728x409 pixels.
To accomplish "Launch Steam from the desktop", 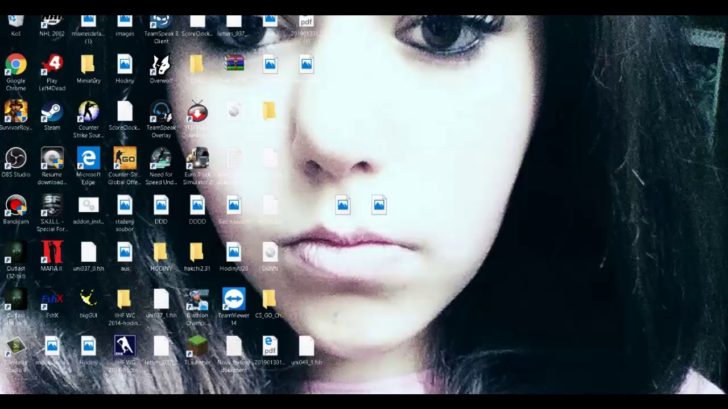I will [52, 112].
